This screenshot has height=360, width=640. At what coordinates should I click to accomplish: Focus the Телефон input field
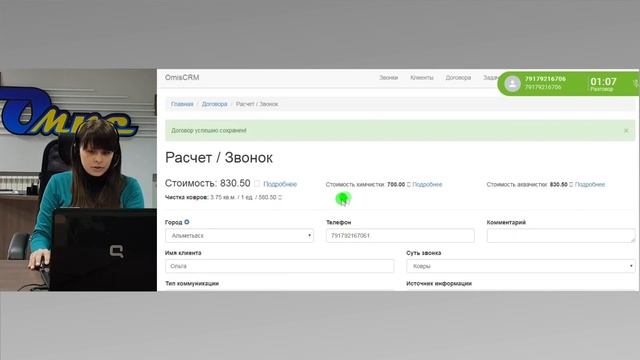(x=400, y=236)
